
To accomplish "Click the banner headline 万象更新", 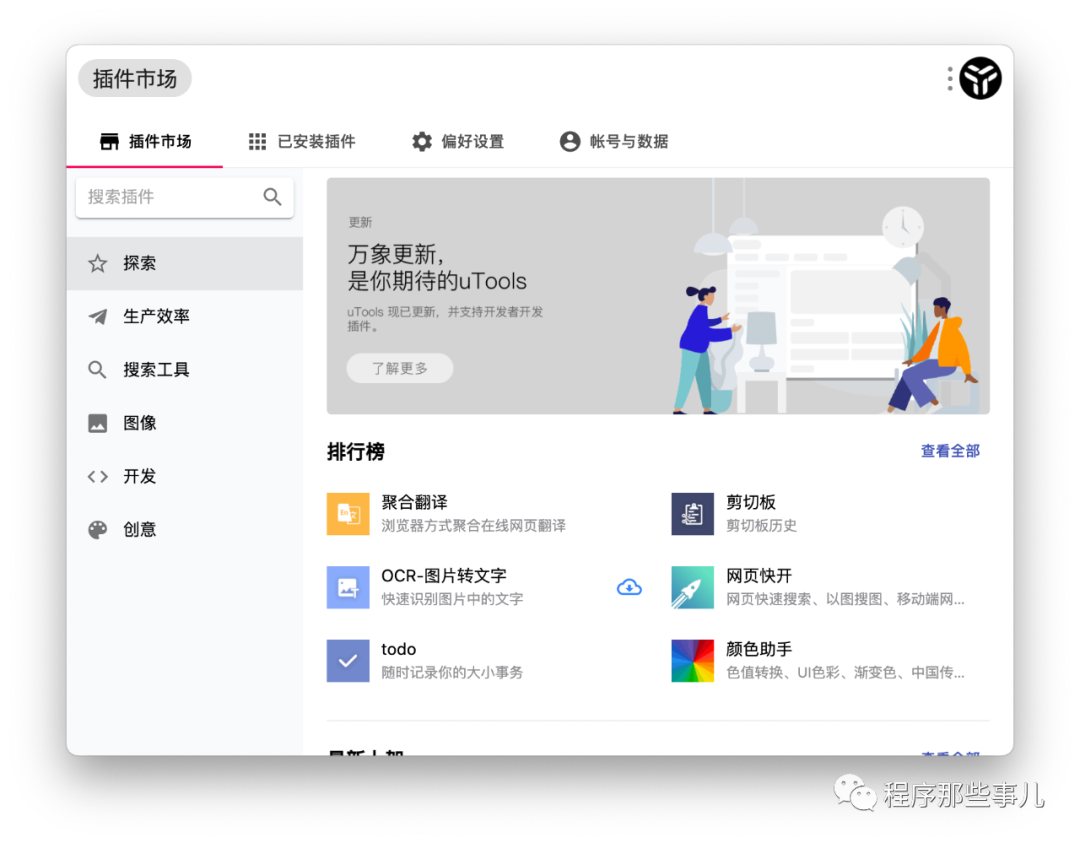I will tap(395, 255).
